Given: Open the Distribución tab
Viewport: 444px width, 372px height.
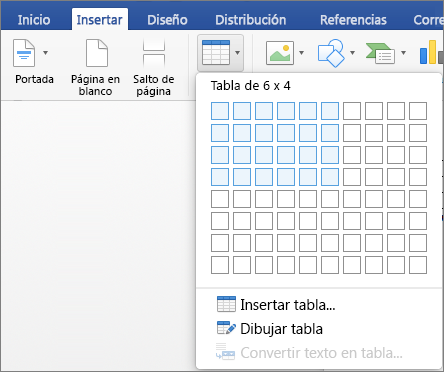Looking at the screenshot, I should pyautogui.click(x=251, y=20).
